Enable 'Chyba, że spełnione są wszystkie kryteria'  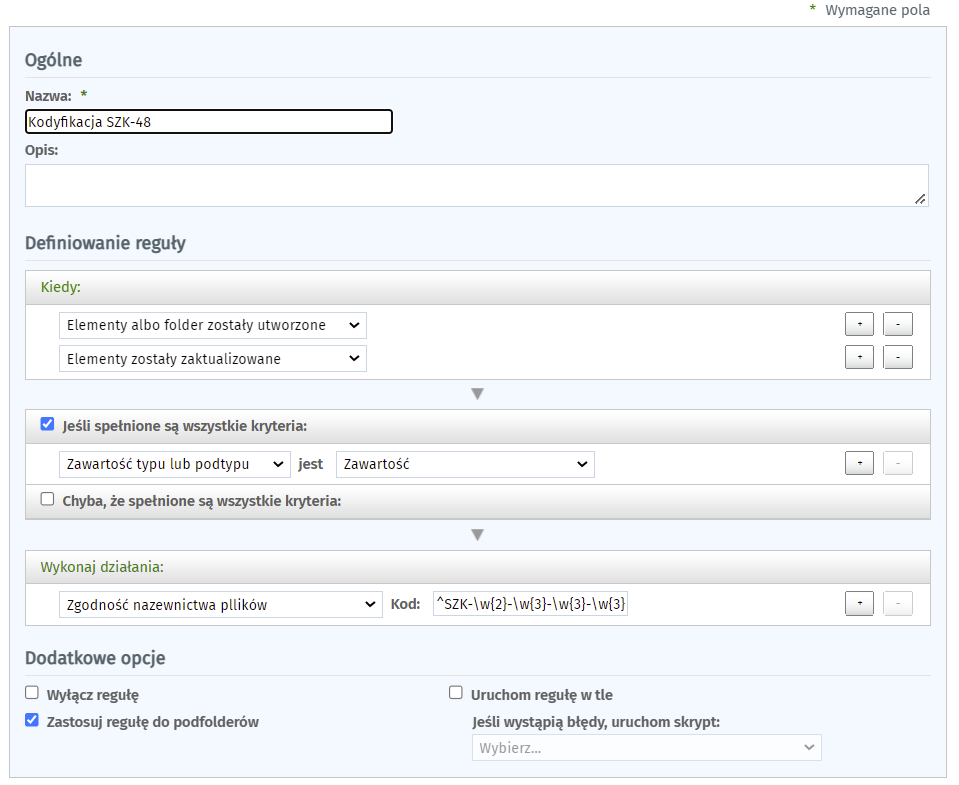click(x=47, y=499)
